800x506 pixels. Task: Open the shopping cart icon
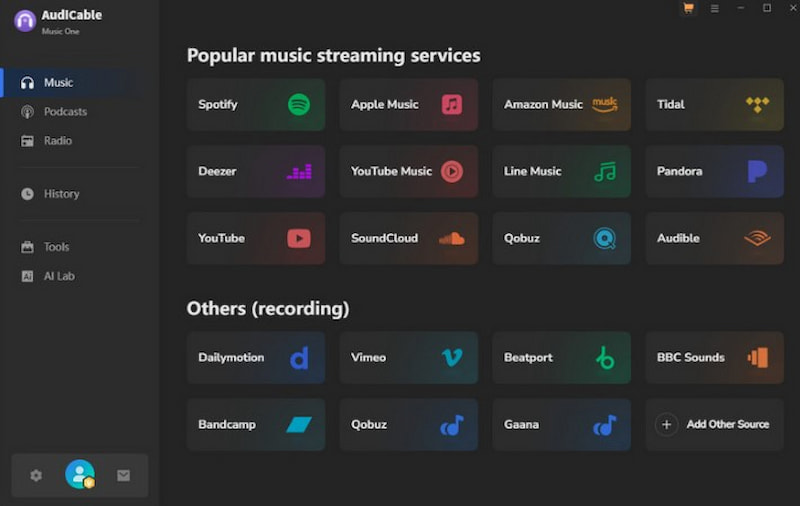tap(688, 8)
